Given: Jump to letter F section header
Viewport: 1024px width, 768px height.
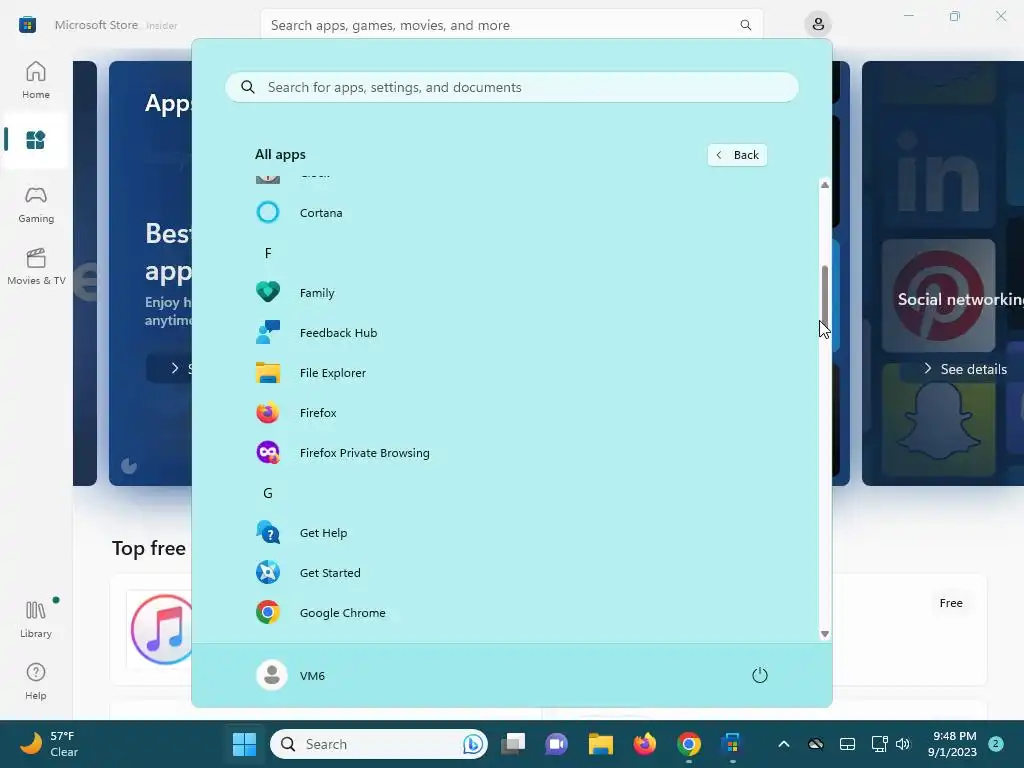Looking at the screenshot, I should tap(268, 253).
